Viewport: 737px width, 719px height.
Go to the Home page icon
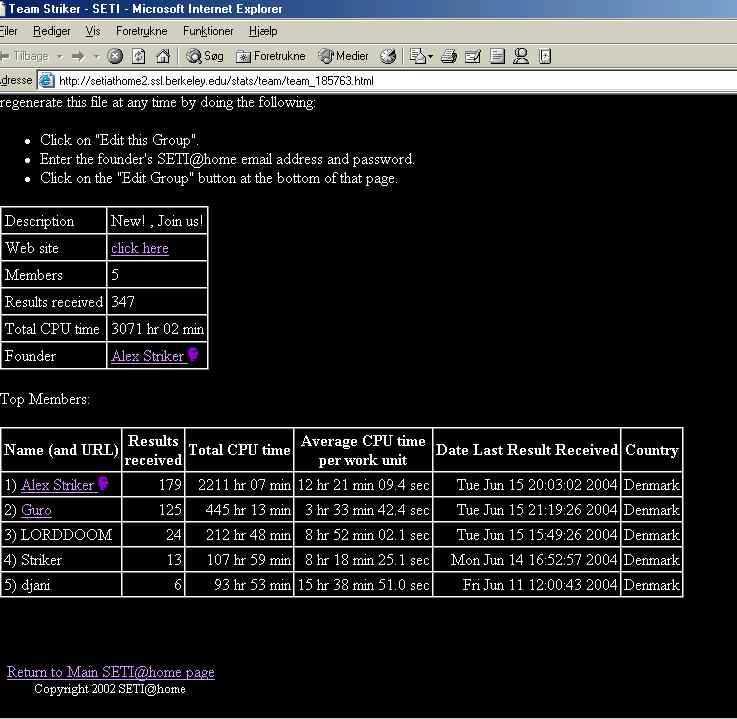click(x=163, y=56)
